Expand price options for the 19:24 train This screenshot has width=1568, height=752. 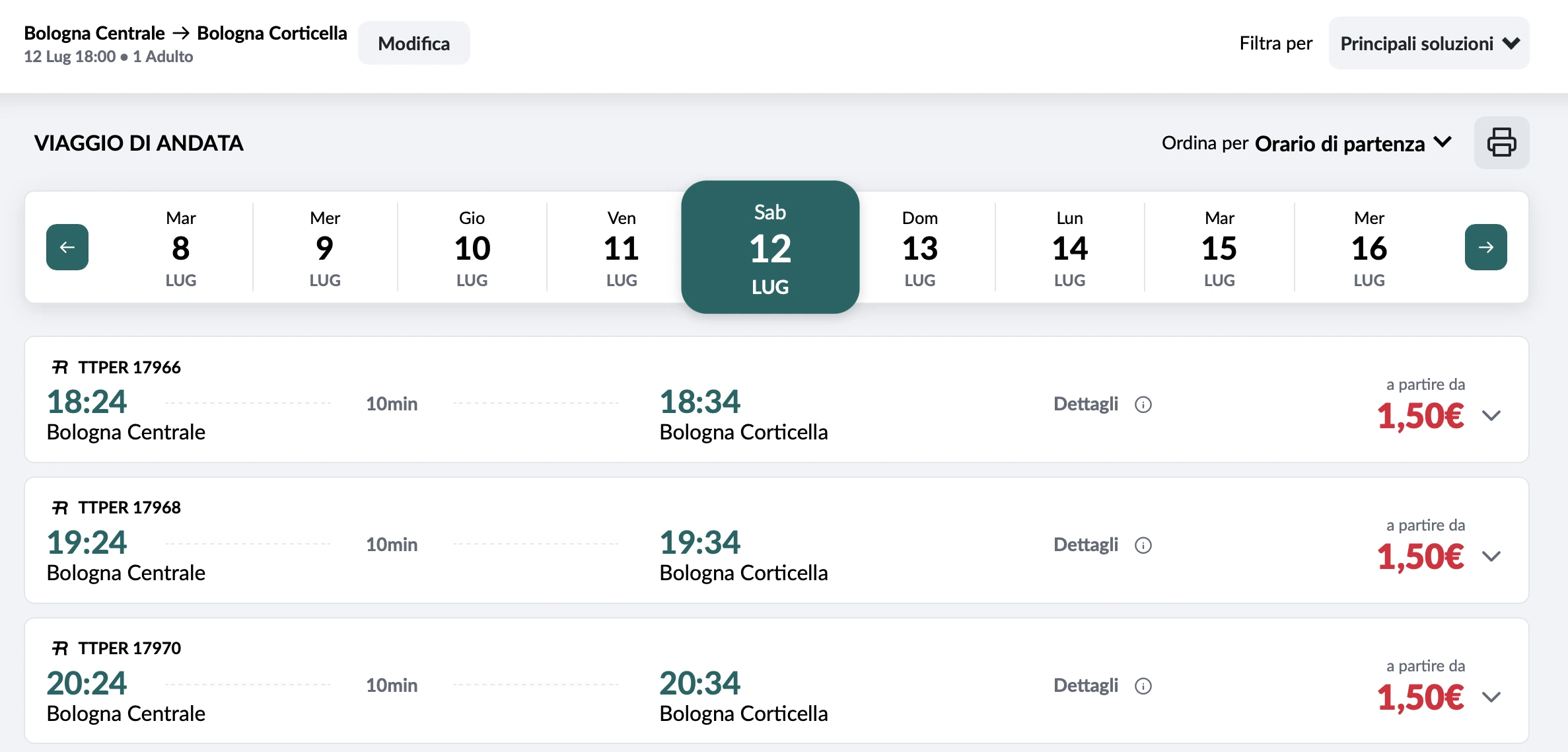click(x=1491, y=556)
